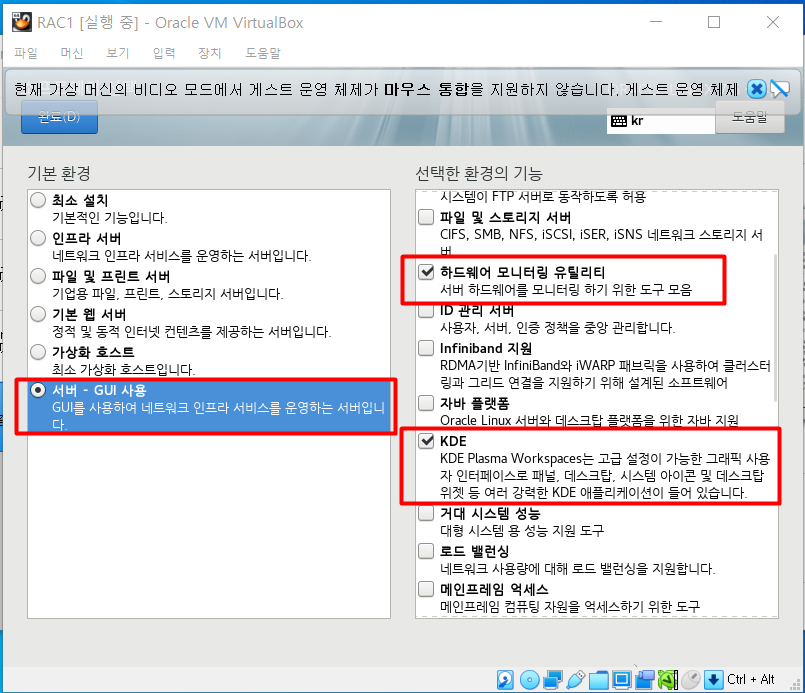This screenshot has width=805, height=693.
Task: Click the optical disc status icon
Action: point(529,680)
